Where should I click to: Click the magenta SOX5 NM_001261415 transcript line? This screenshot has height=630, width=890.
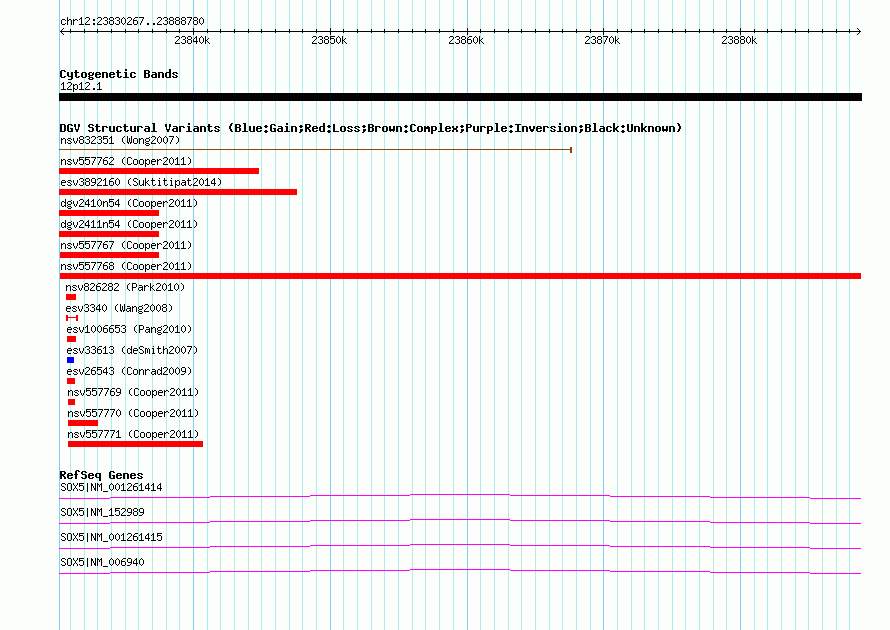pos(460,547)
